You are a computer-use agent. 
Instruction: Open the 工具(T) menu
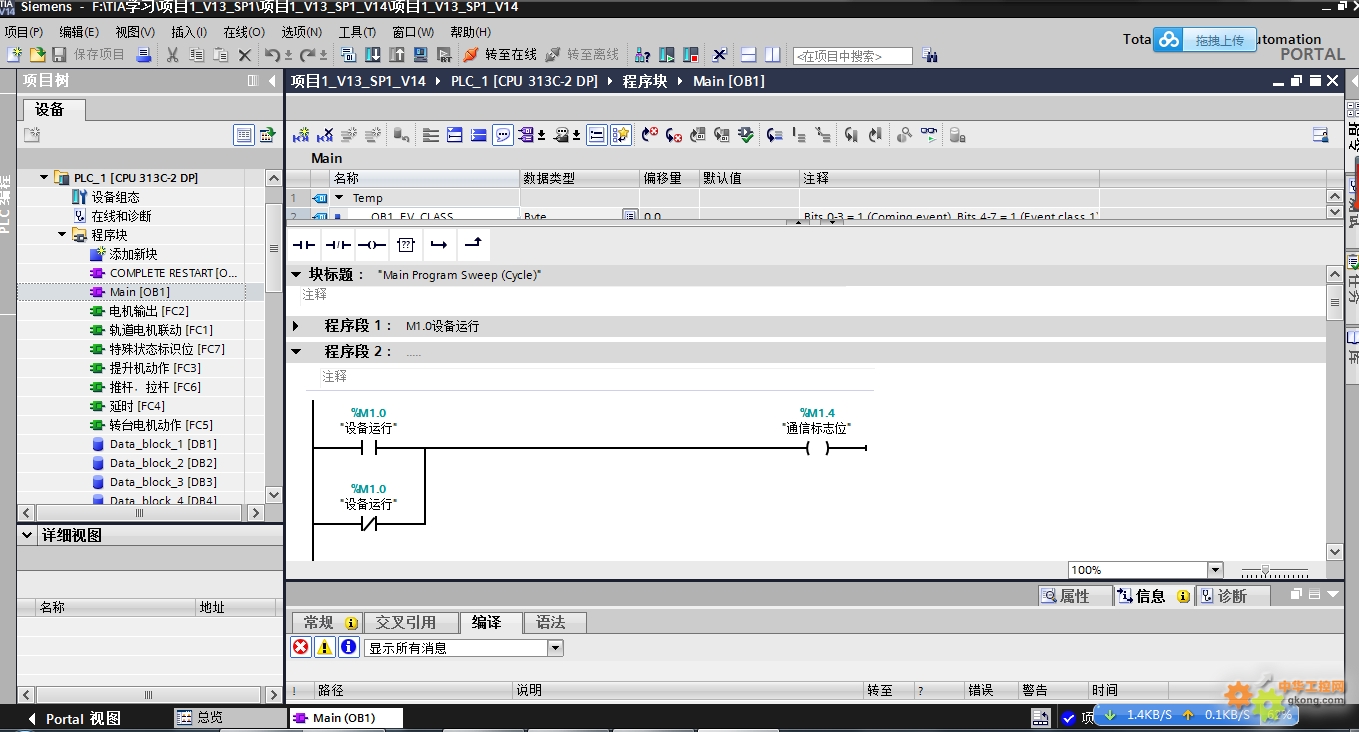click(357, 32)
